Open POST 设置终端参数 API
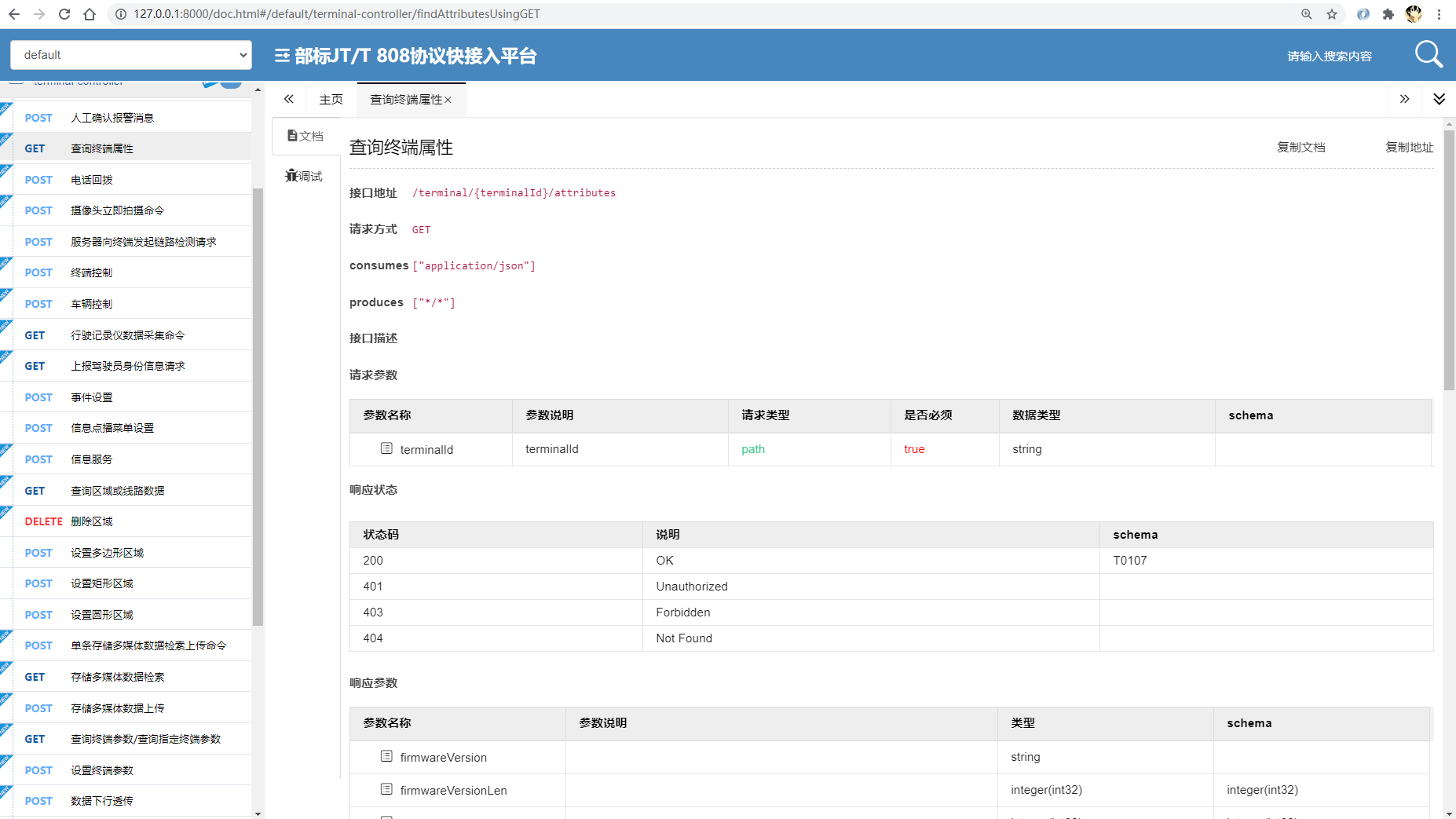 click(126, 770)
